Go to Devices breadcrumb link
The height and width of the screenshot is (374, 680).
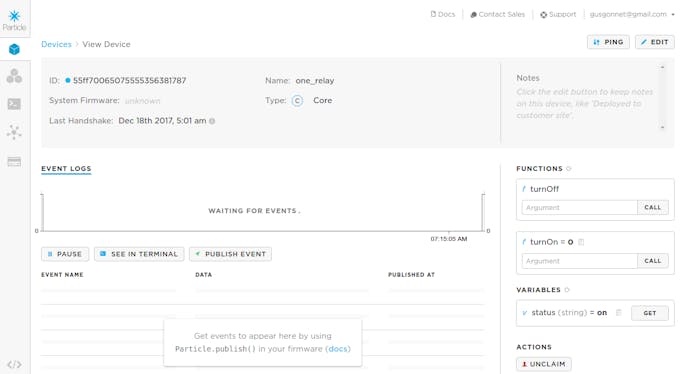coord(56,44)
